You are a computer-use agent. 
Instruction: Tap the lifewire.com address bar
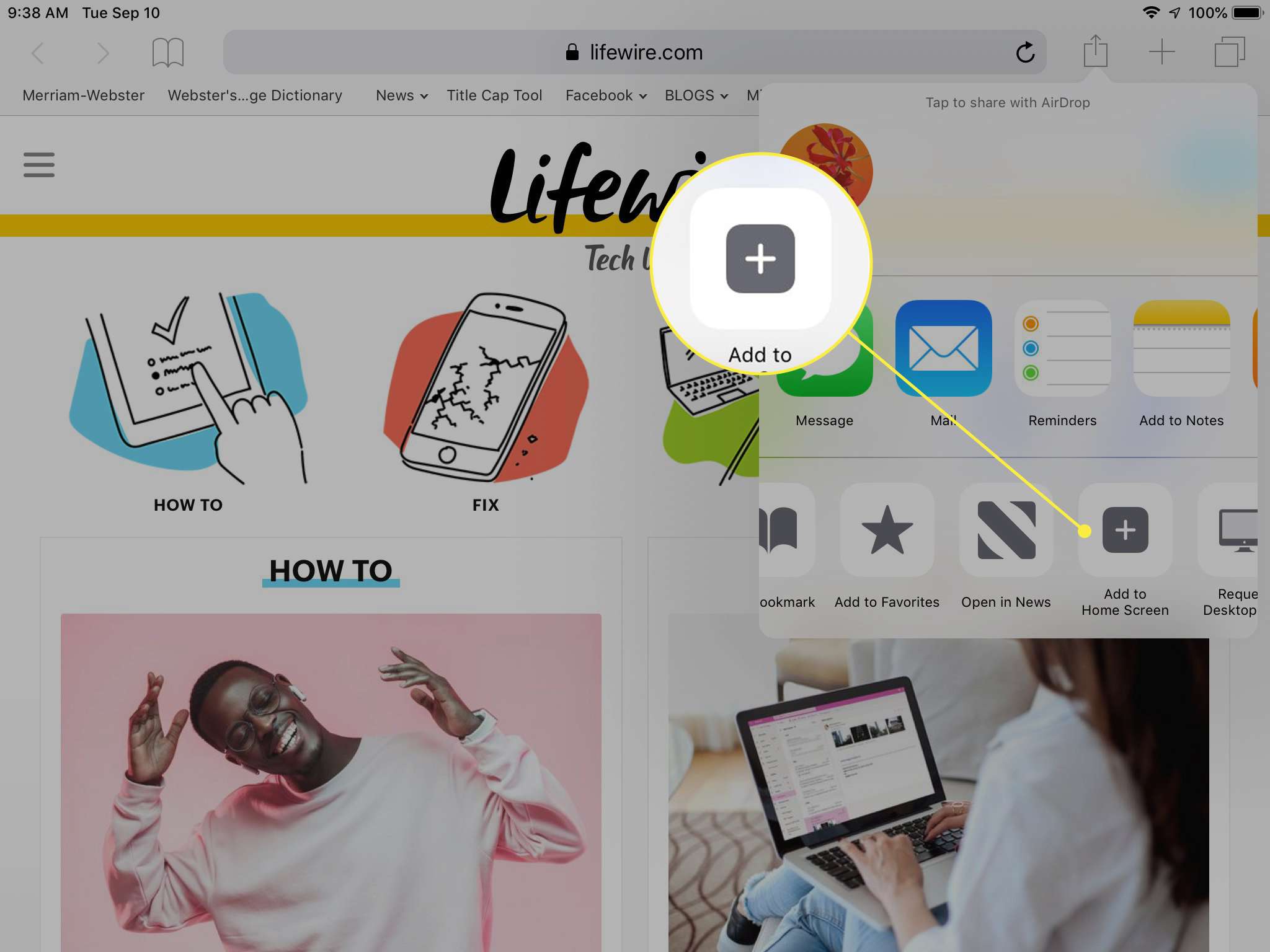(x=635, y=52)
